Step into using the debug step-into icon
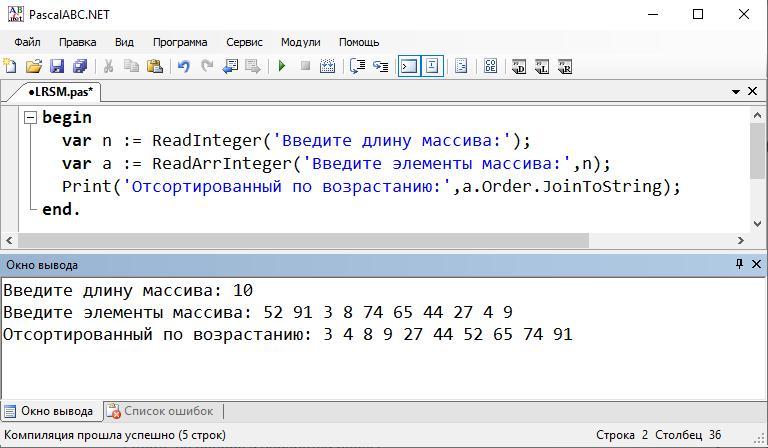768x448 pixels. [x=381, y=66]
